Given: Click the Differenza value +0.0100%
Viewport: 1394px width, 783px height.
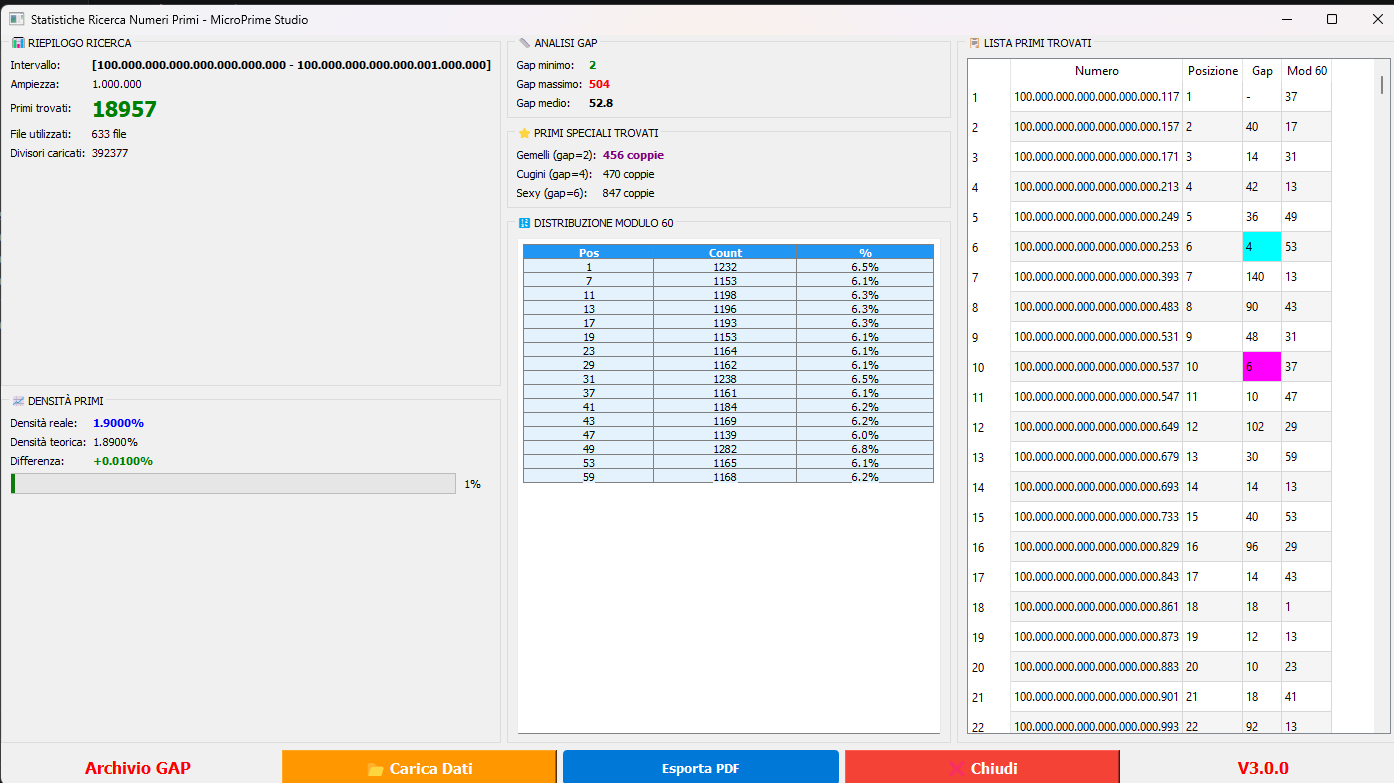Looking at the screenshot, I should (x=123, y=461).
